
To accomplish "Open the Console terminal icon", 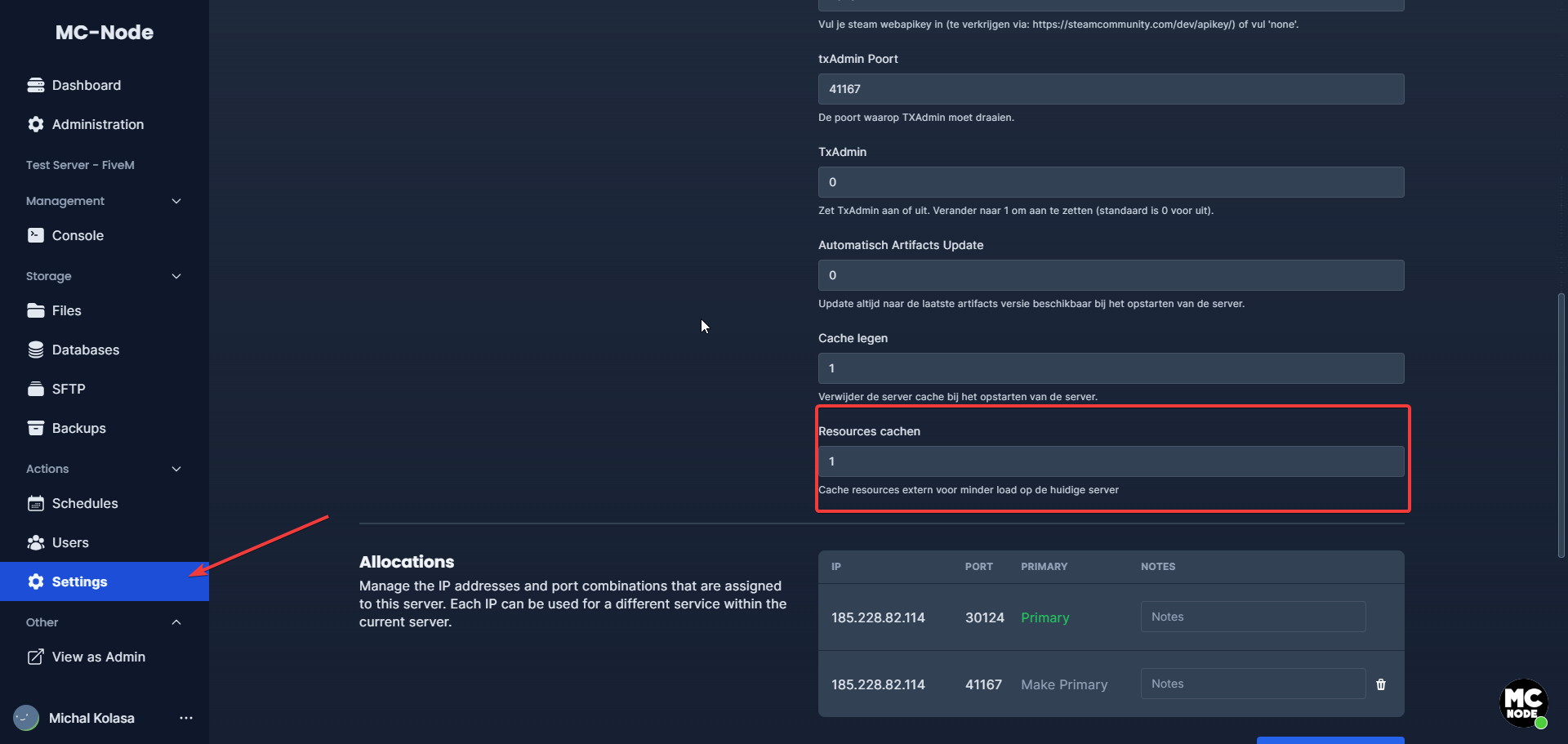I will (x=36, y=235).
